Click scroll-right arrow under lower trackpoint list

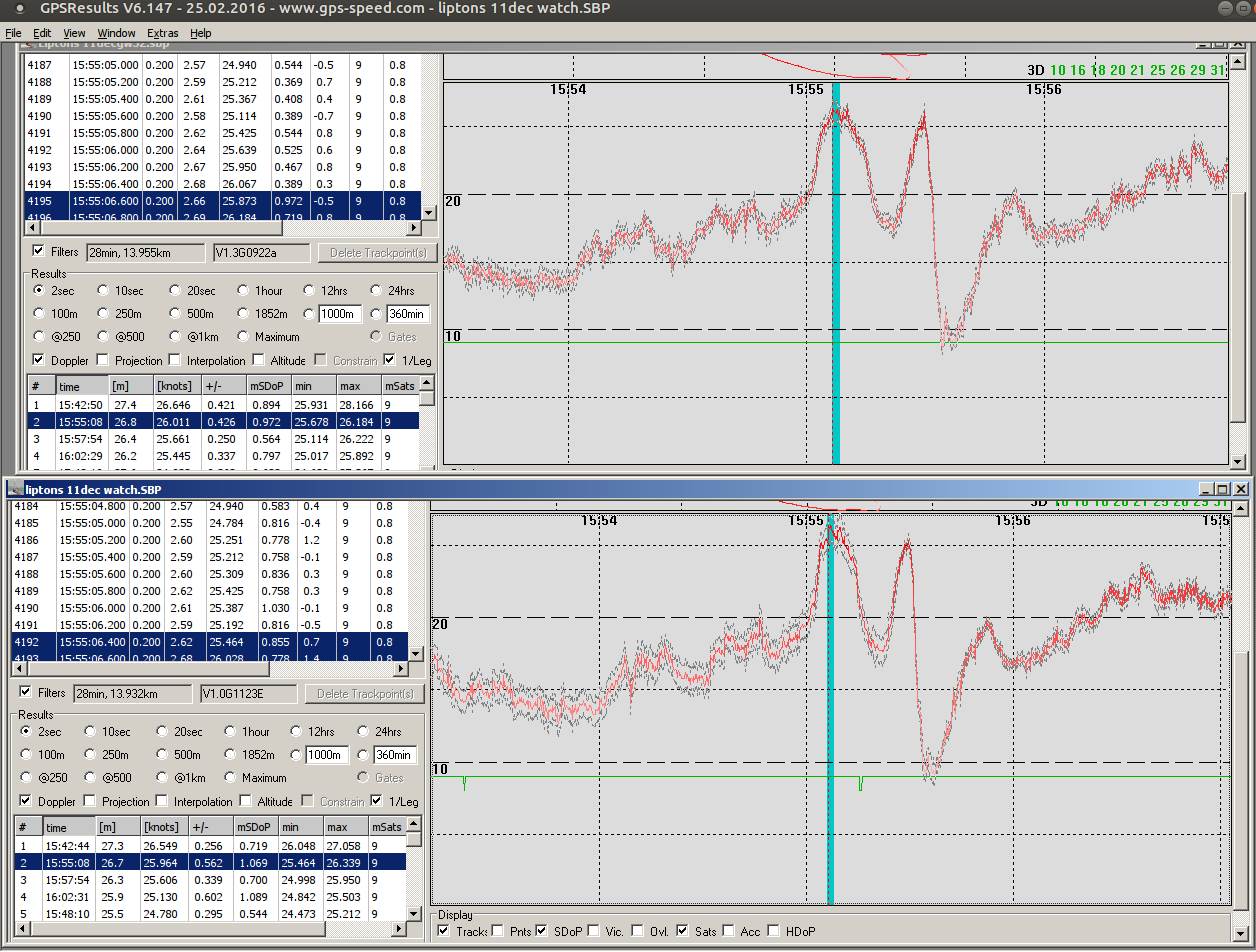[400, 670]
